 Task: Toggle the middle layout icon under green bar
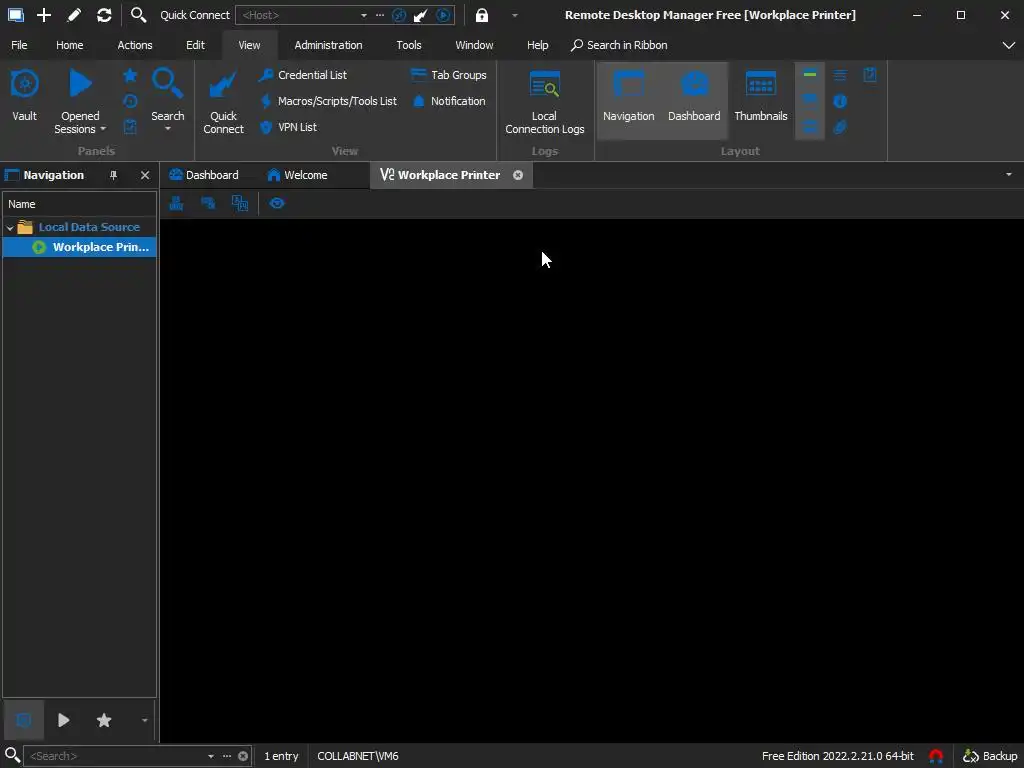(810, 101)
